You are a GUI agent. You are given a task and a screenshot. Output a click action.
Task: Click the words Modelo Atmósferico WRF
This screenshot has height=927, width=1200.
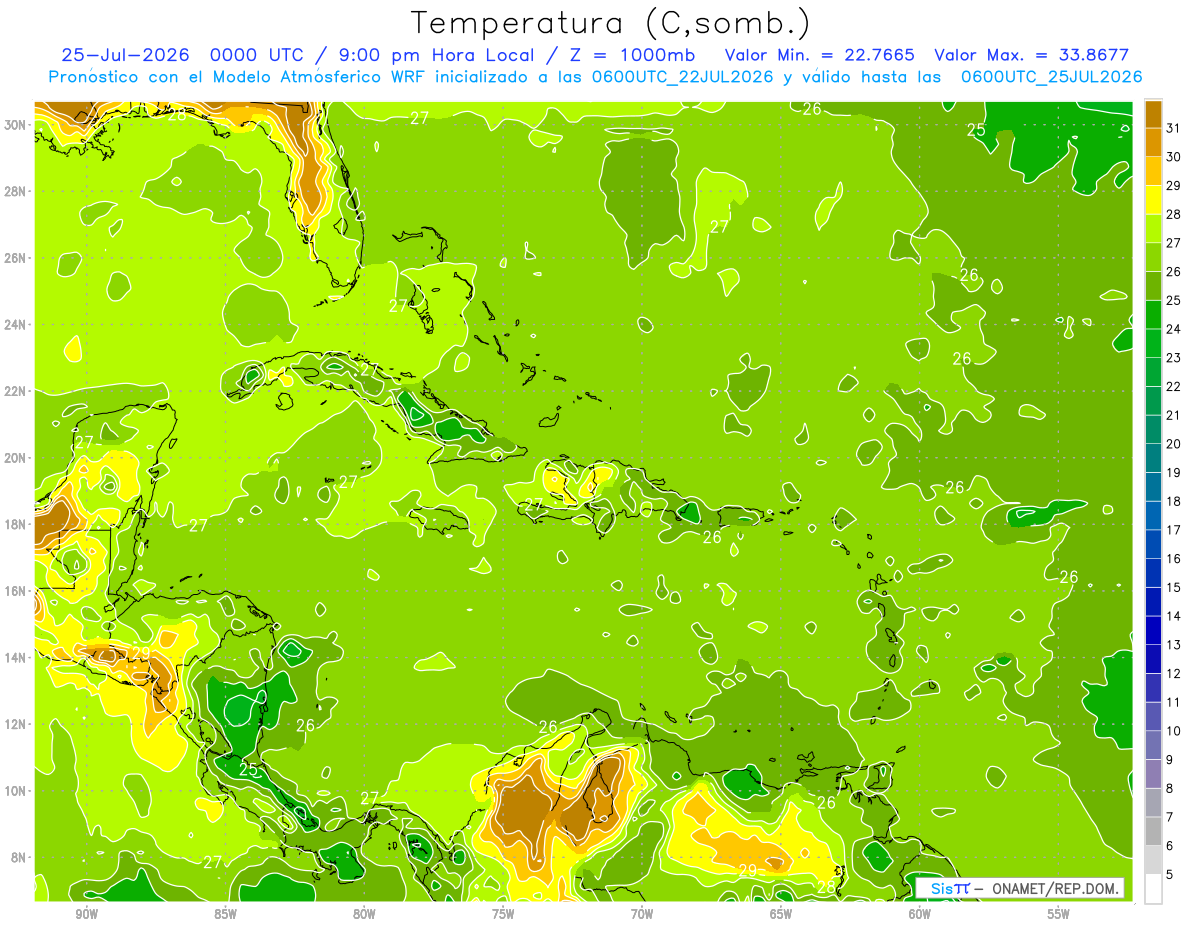pos(321,77)
